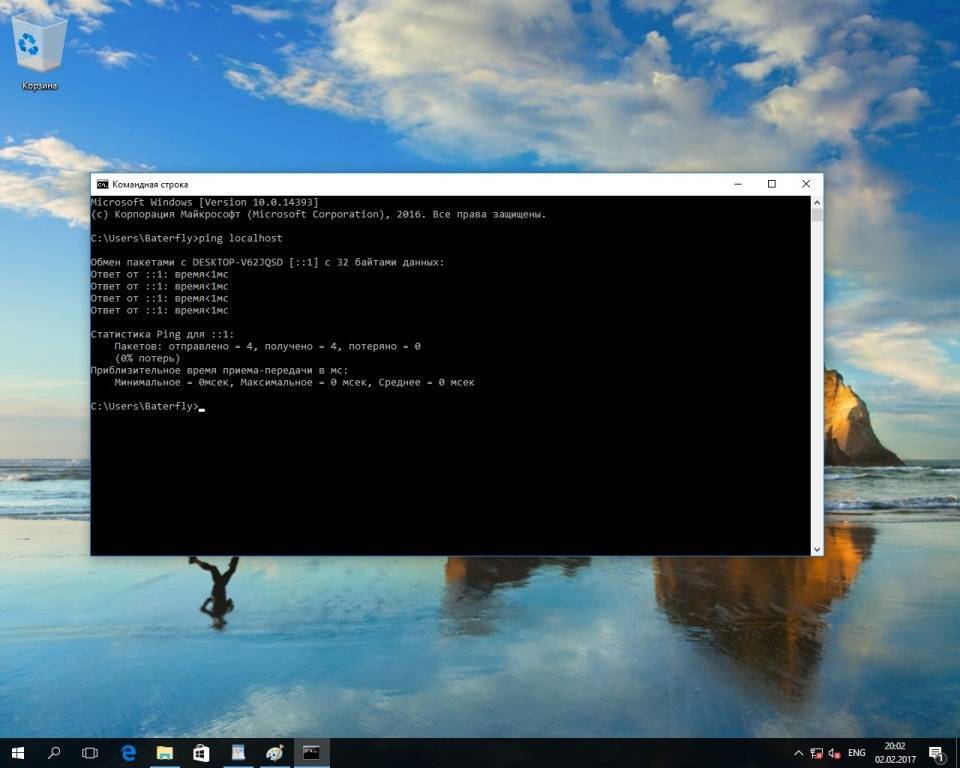Open the clock and date flyout
This screenshot has height=768, width=960.
click(x=894, y=752)
